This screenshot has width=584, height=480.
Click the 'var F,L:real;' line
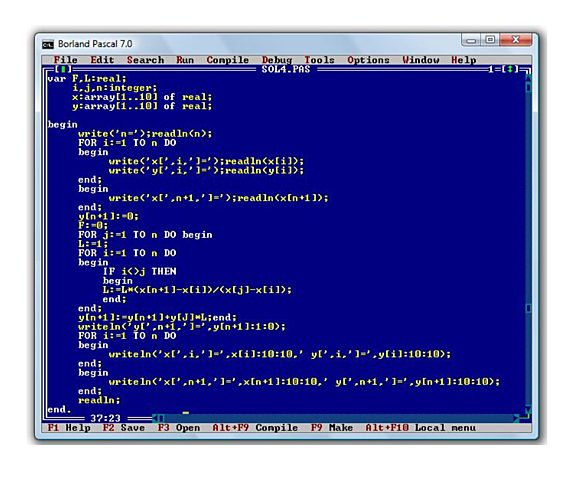87,79
